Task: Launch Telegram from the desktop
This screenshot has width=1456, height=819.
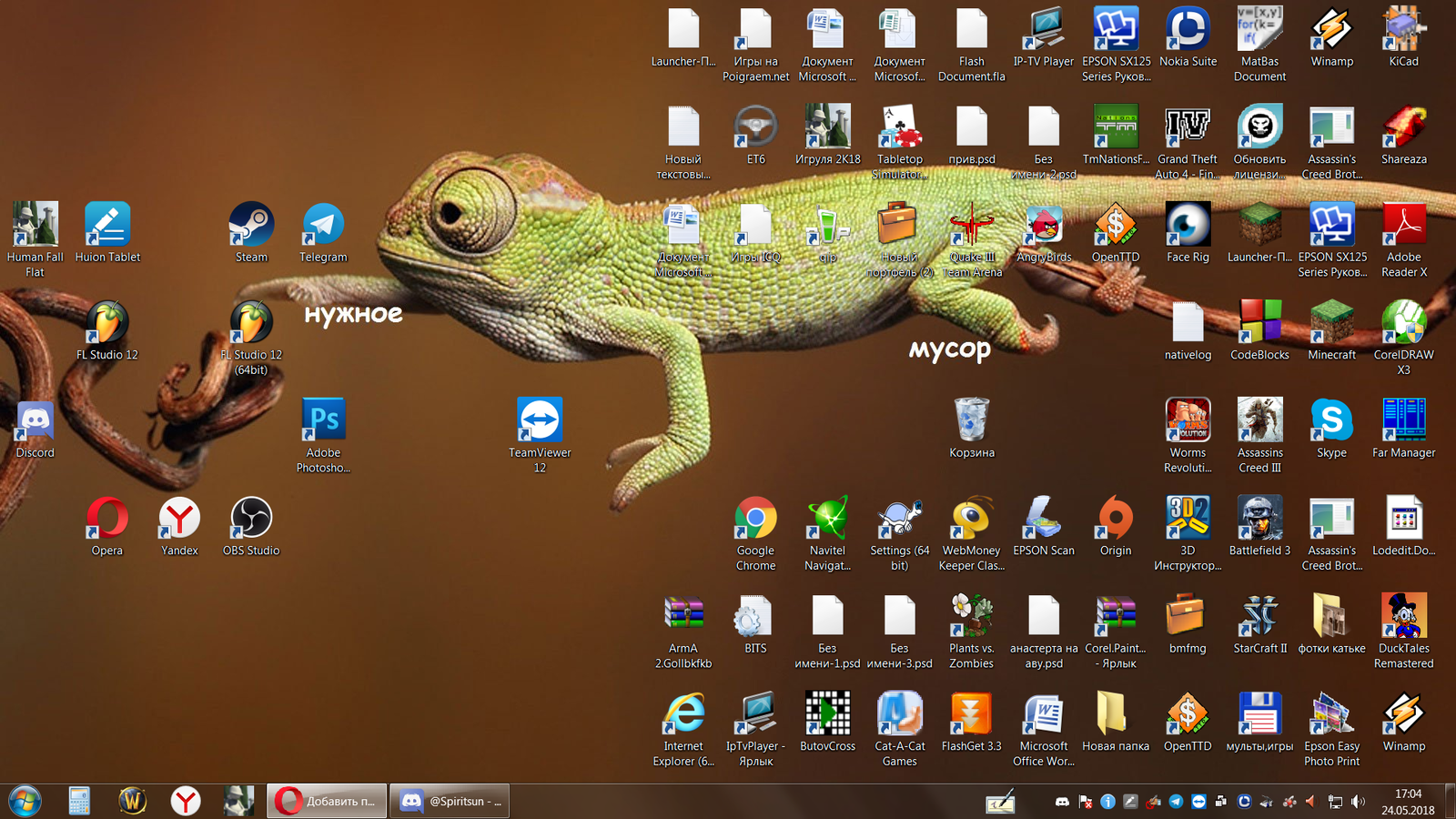Action: click(323, 233)
